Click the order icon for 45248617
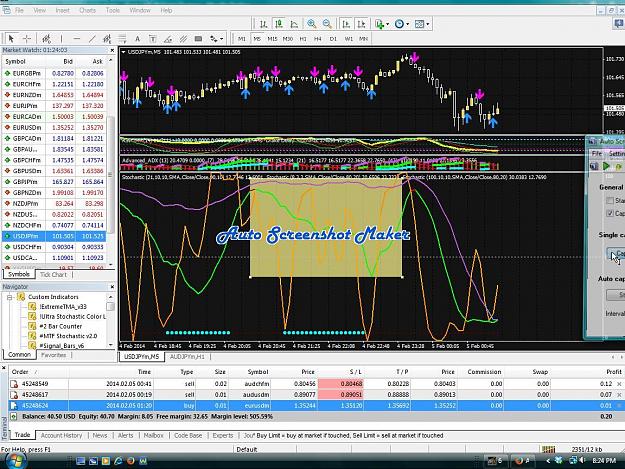 click(14, 395)
